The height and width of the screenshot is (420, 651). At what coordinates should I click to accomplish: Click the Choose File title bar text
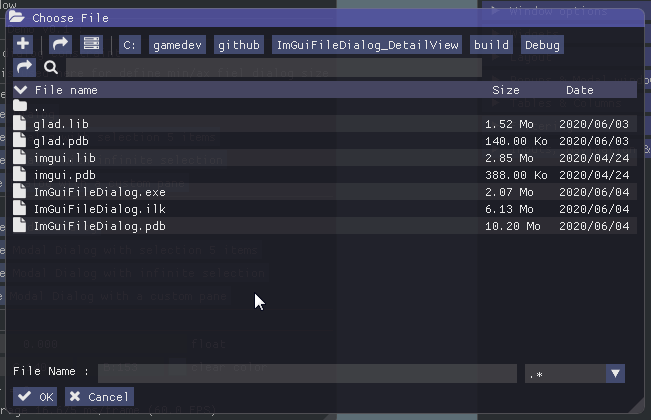pyautogui.click(x=71, y=18)
